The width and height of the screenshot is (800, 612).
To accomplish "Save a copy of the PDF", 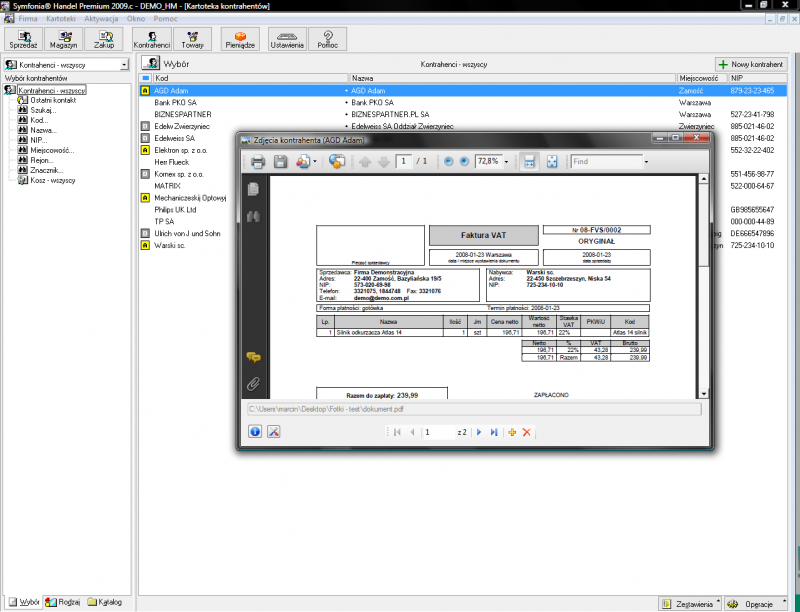I will [280, 162].
